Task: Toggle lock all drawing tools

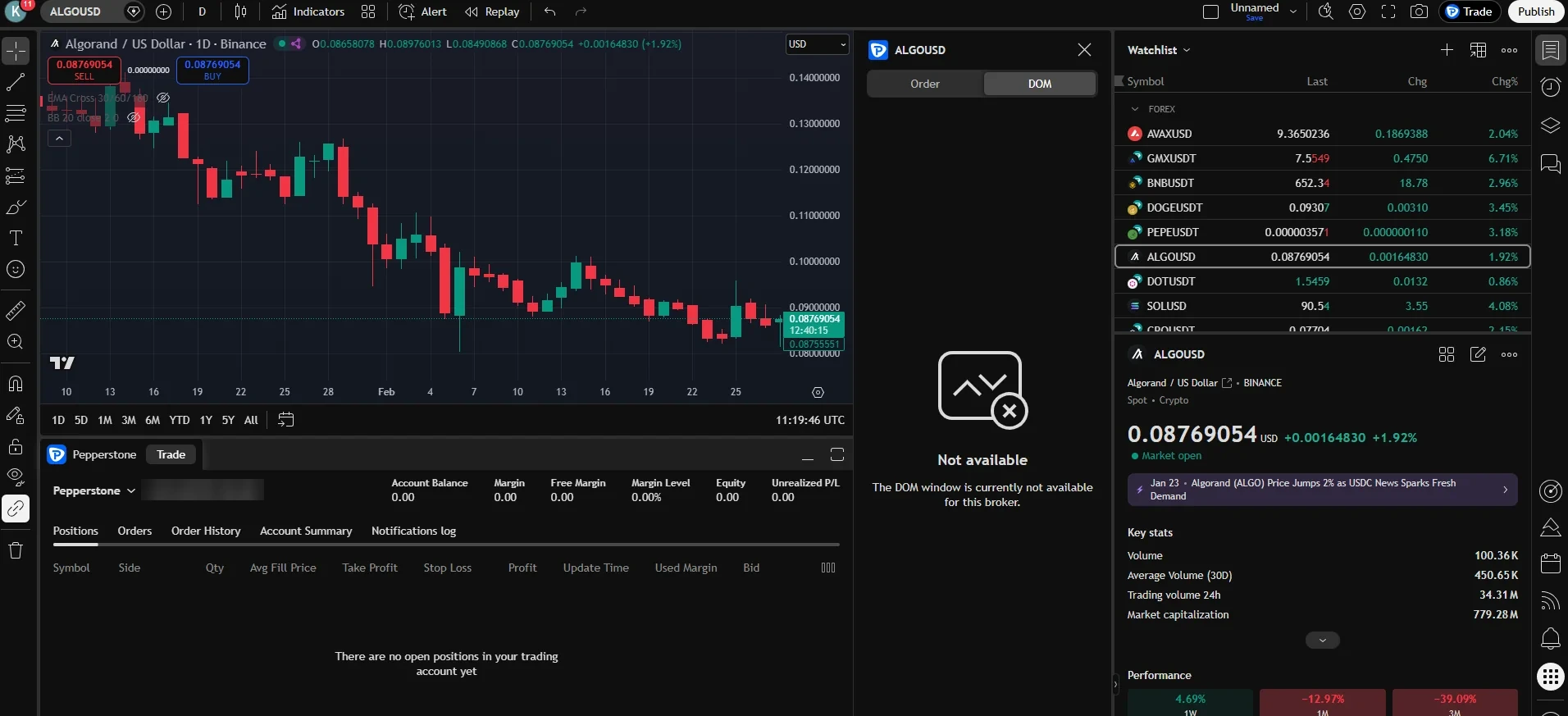Action: [16, 446]
